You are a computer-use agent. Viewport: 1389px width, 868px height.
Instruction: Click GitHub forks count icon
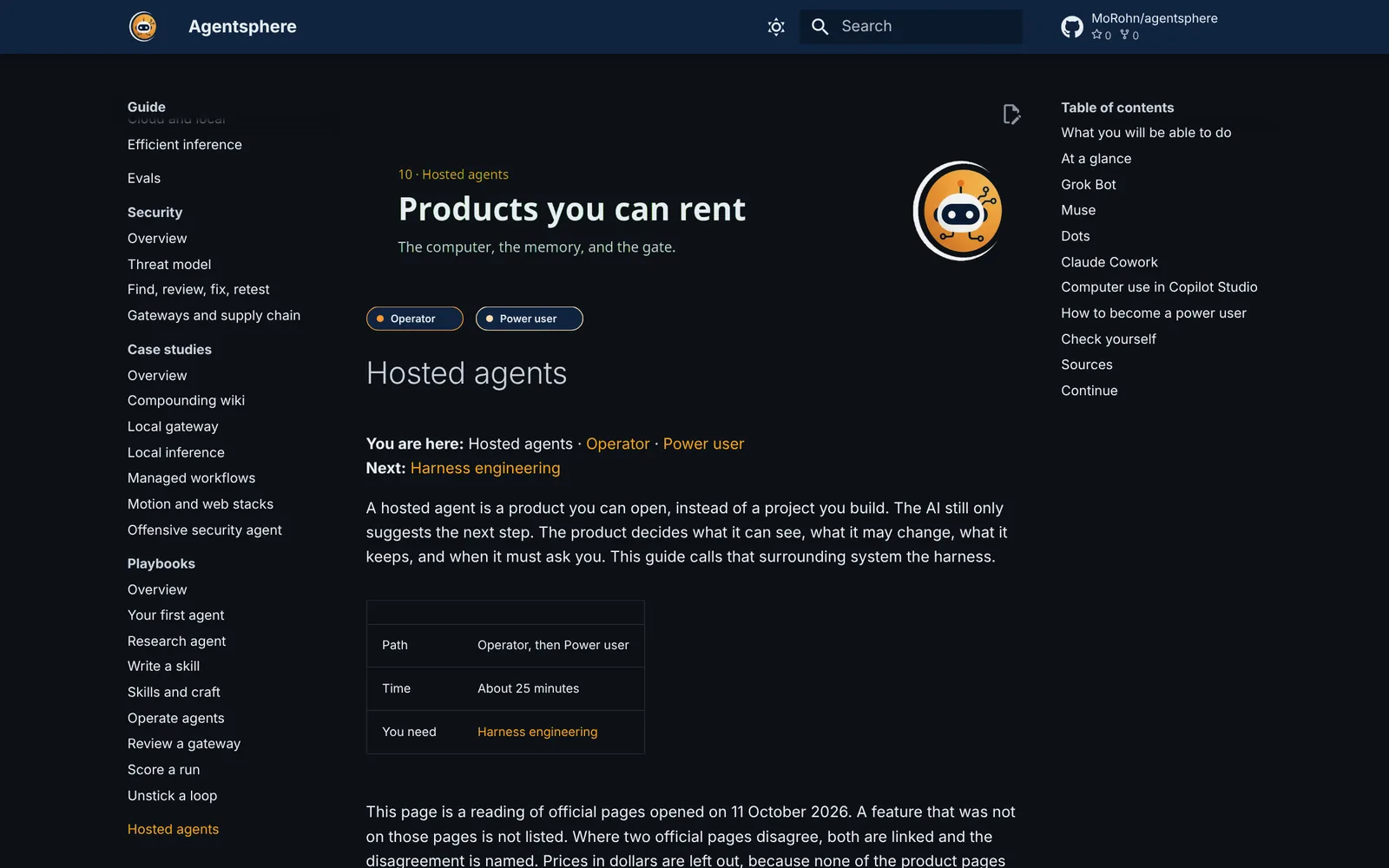click(1124, 35)
